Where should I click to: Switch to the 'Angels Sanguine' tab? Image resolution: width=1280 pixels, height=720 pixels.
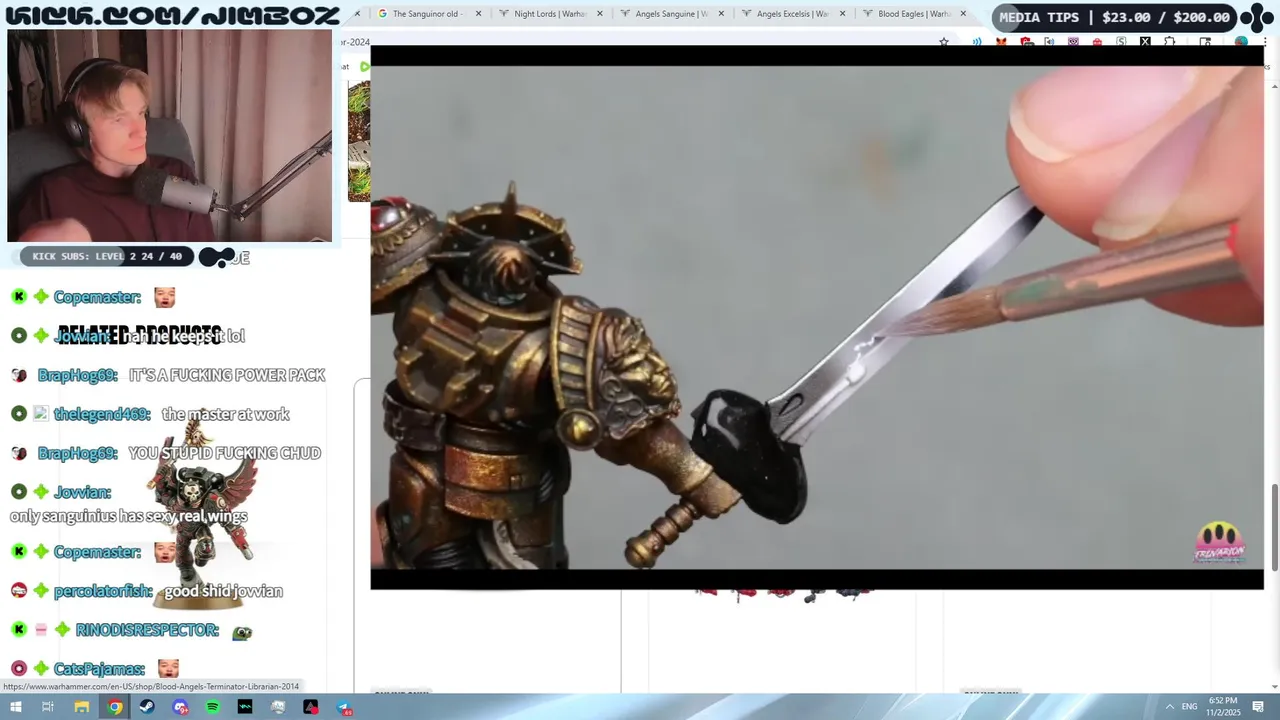coord(672,14)
